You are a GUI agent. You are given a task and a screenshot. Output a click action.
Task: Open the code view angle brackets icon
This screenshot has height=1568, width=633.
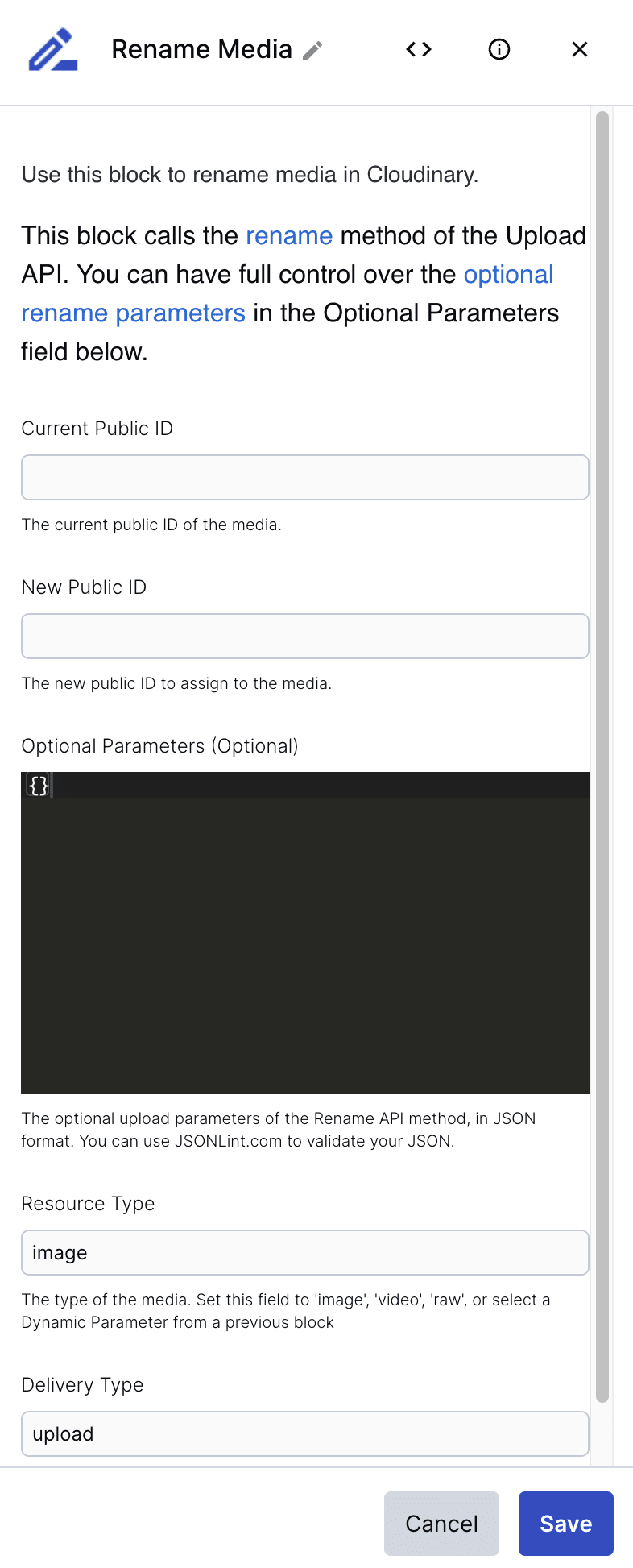point(419,49)
